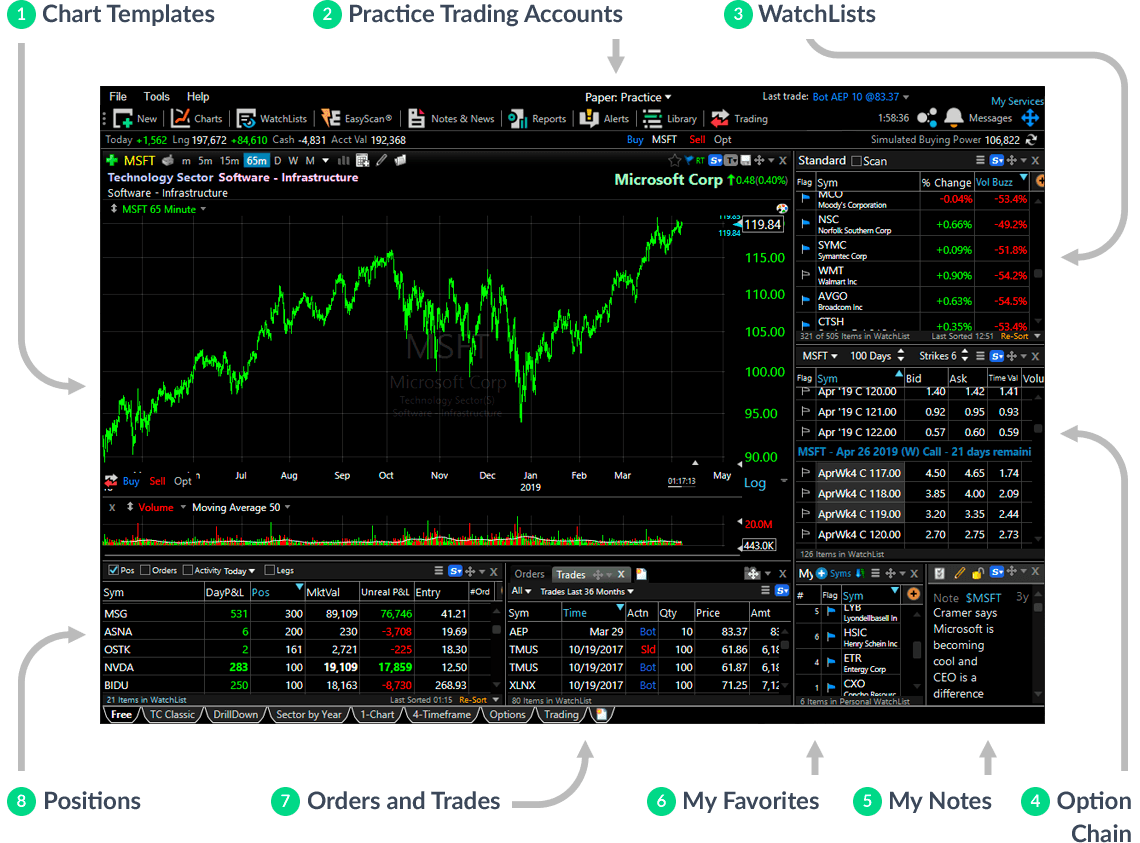Toggle the Legs checkbox
This screenshot has height=843, width=1140.
pyautogui.click(x=269, y=569)
